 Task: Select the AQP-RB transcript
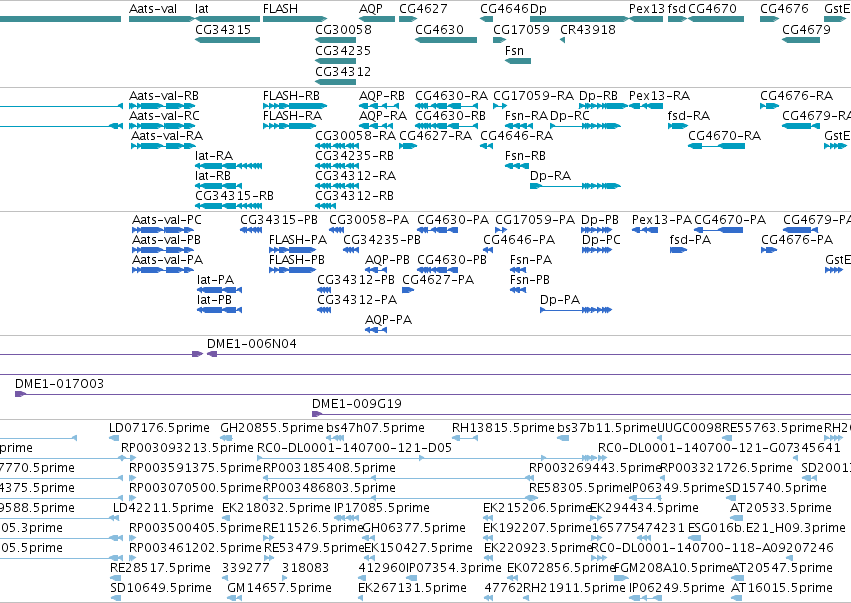[379, 106]
